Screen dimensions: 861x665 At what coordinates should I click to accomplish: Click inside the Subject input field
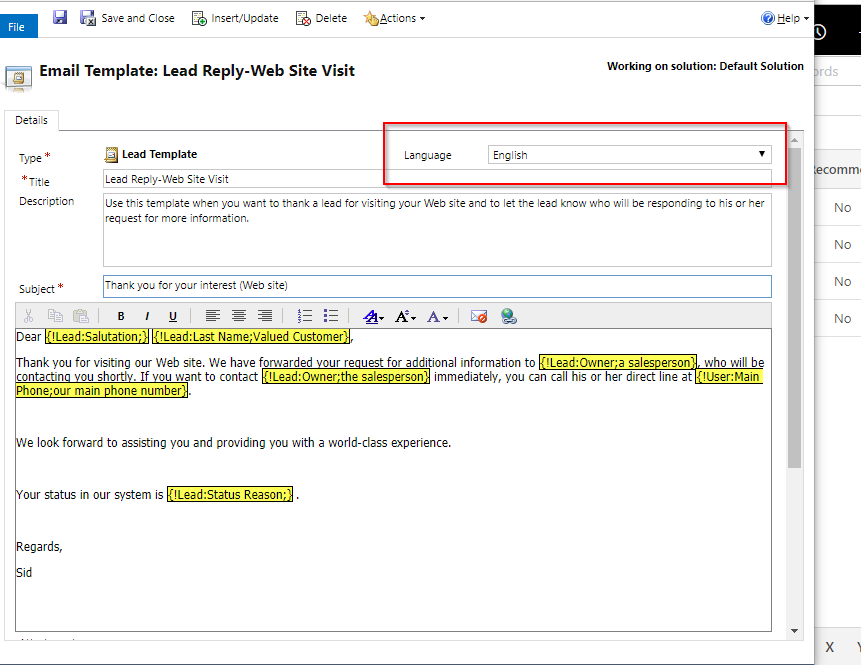pos(437,286)
